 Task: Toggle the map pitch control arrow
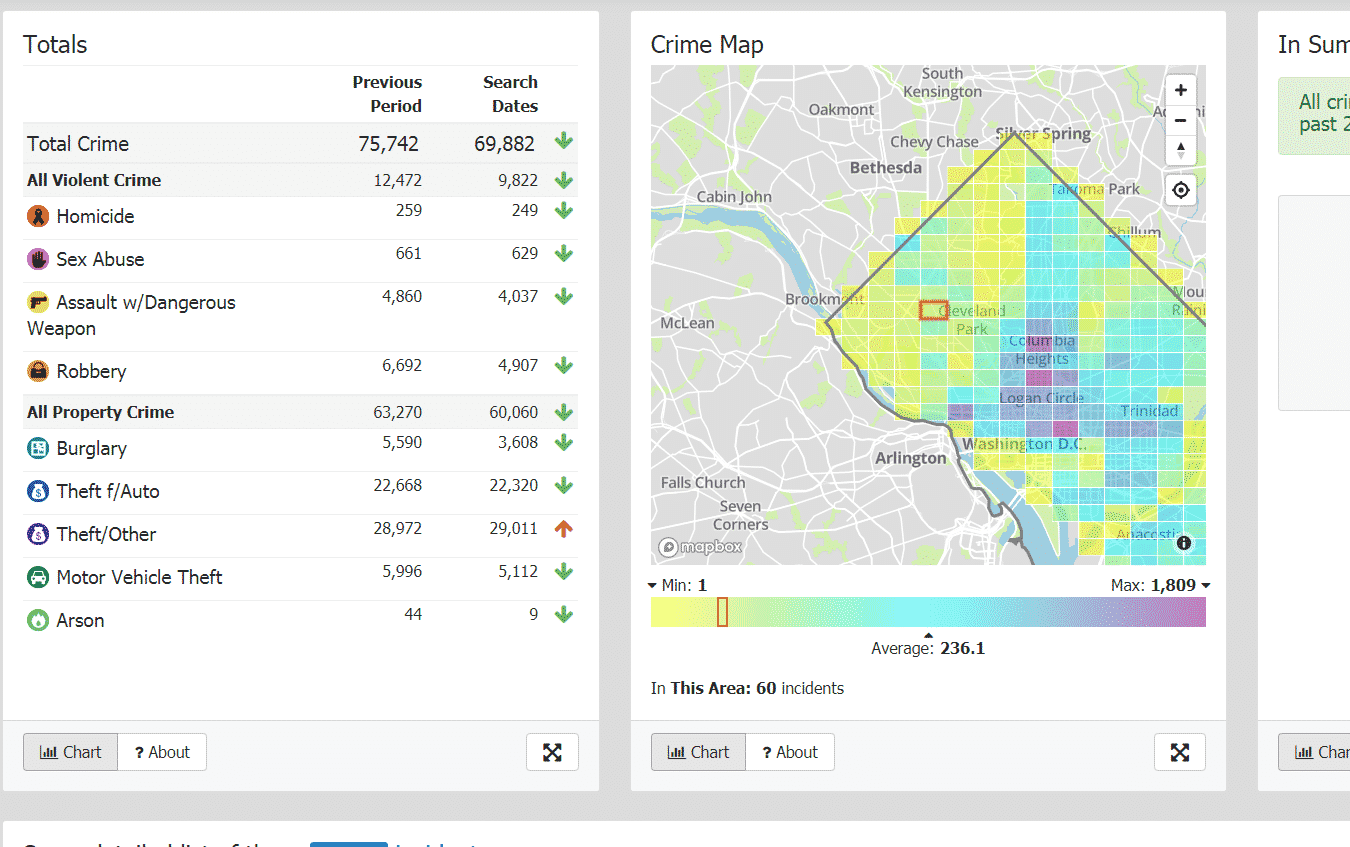pyautogui.click(x=1180, y=150)
